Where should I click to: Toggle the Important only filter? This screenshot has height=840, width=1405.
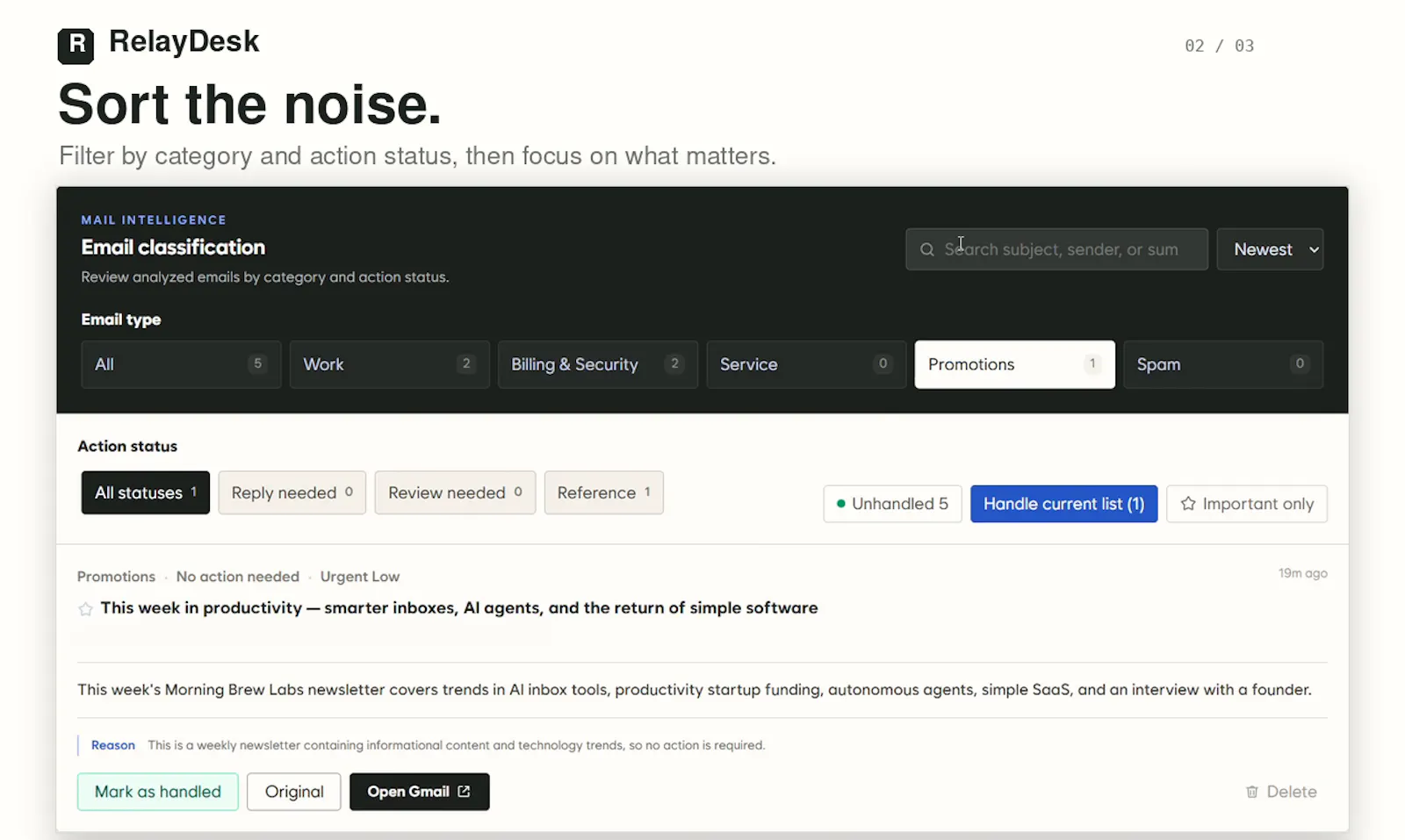tap(1247, 504)
